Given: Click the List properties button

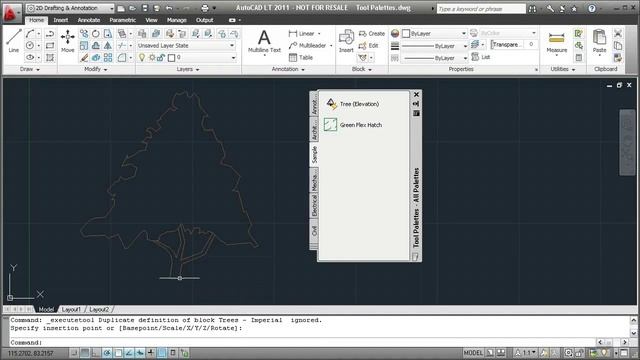Looking at the screenshot, I should pos(480,57).
